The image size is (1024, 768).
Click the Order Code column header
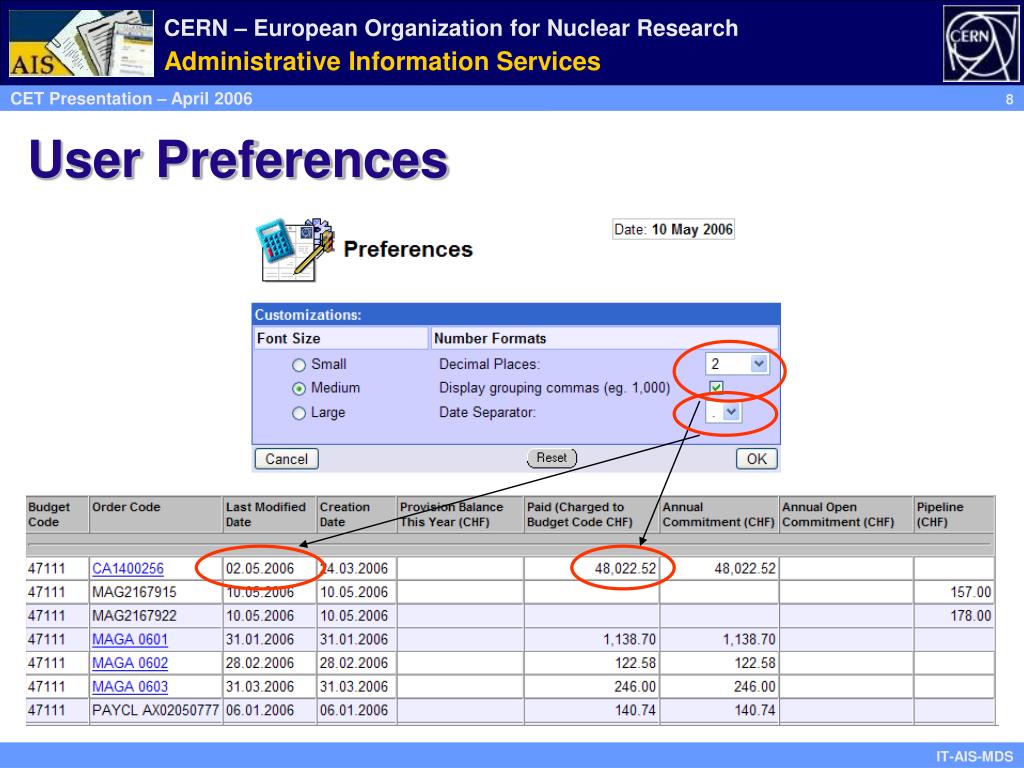[156, 515]
